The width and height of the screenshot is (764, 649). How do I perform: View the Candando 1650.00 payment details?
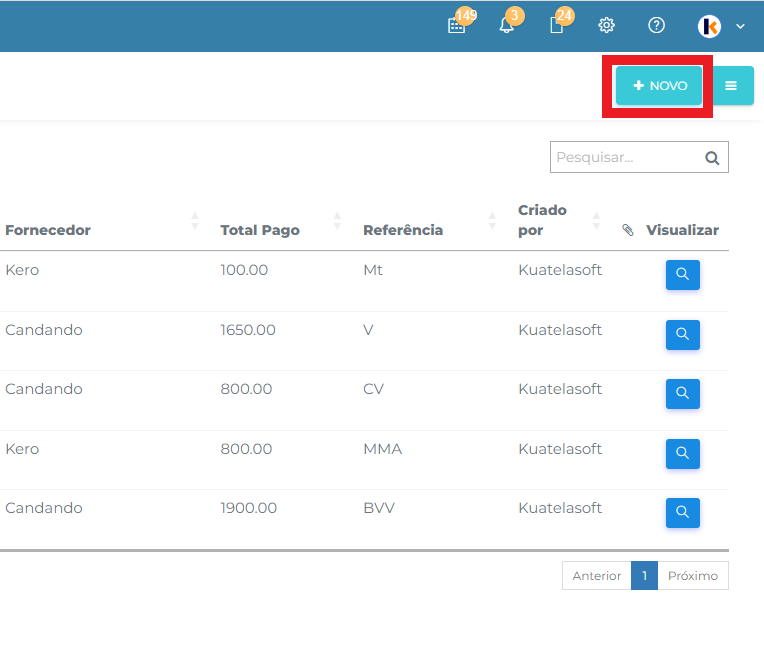point(683,335)
